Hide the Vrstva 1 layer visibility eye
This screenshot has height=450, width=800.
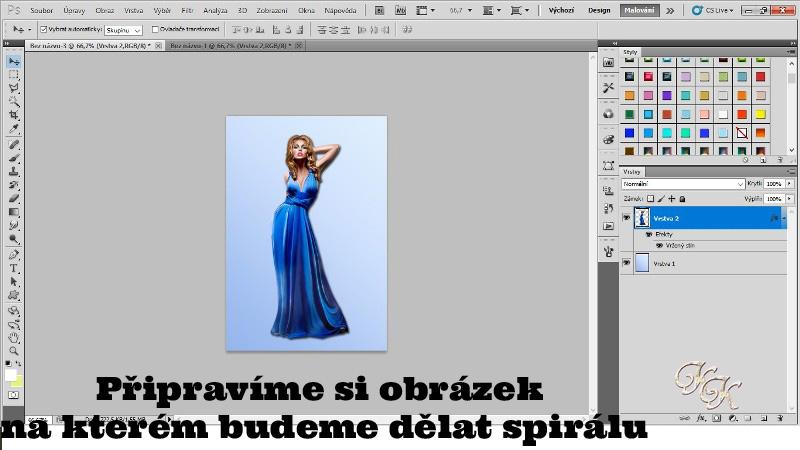(x=627, y=263)
